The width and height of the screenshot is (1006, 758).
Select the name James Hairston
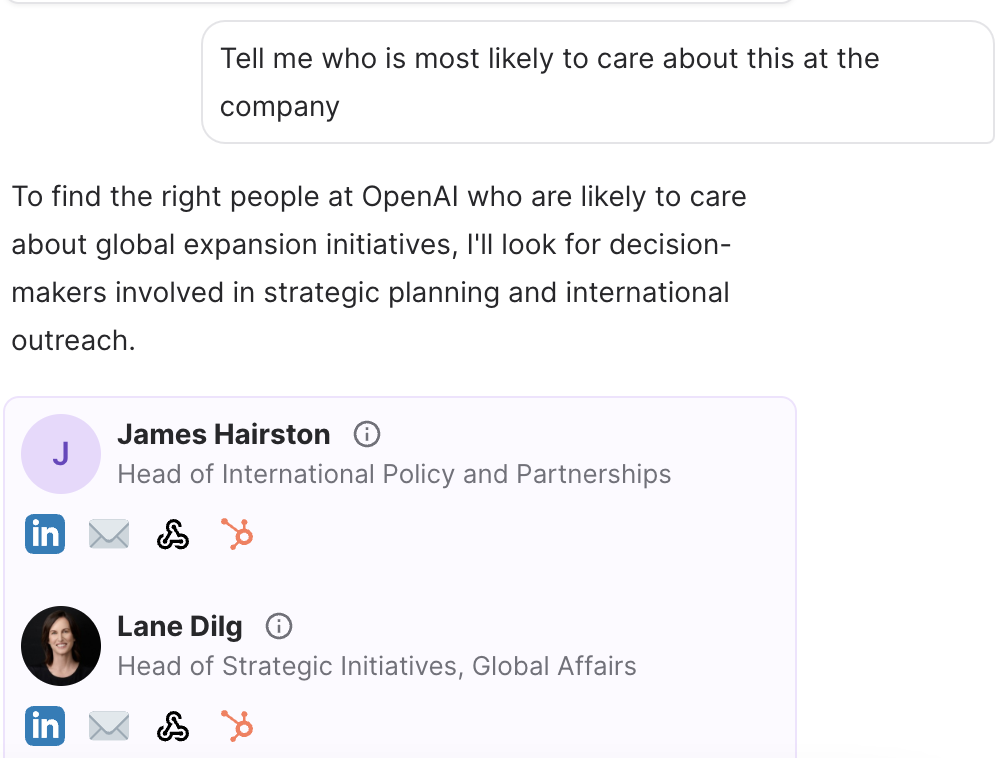pyautogui.click(x=224, y=435)
